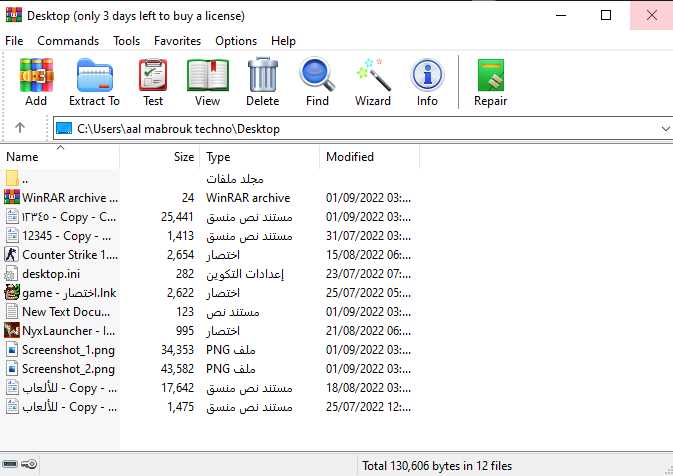Click size value 123

pyautogui.click(x=185, y=312)
